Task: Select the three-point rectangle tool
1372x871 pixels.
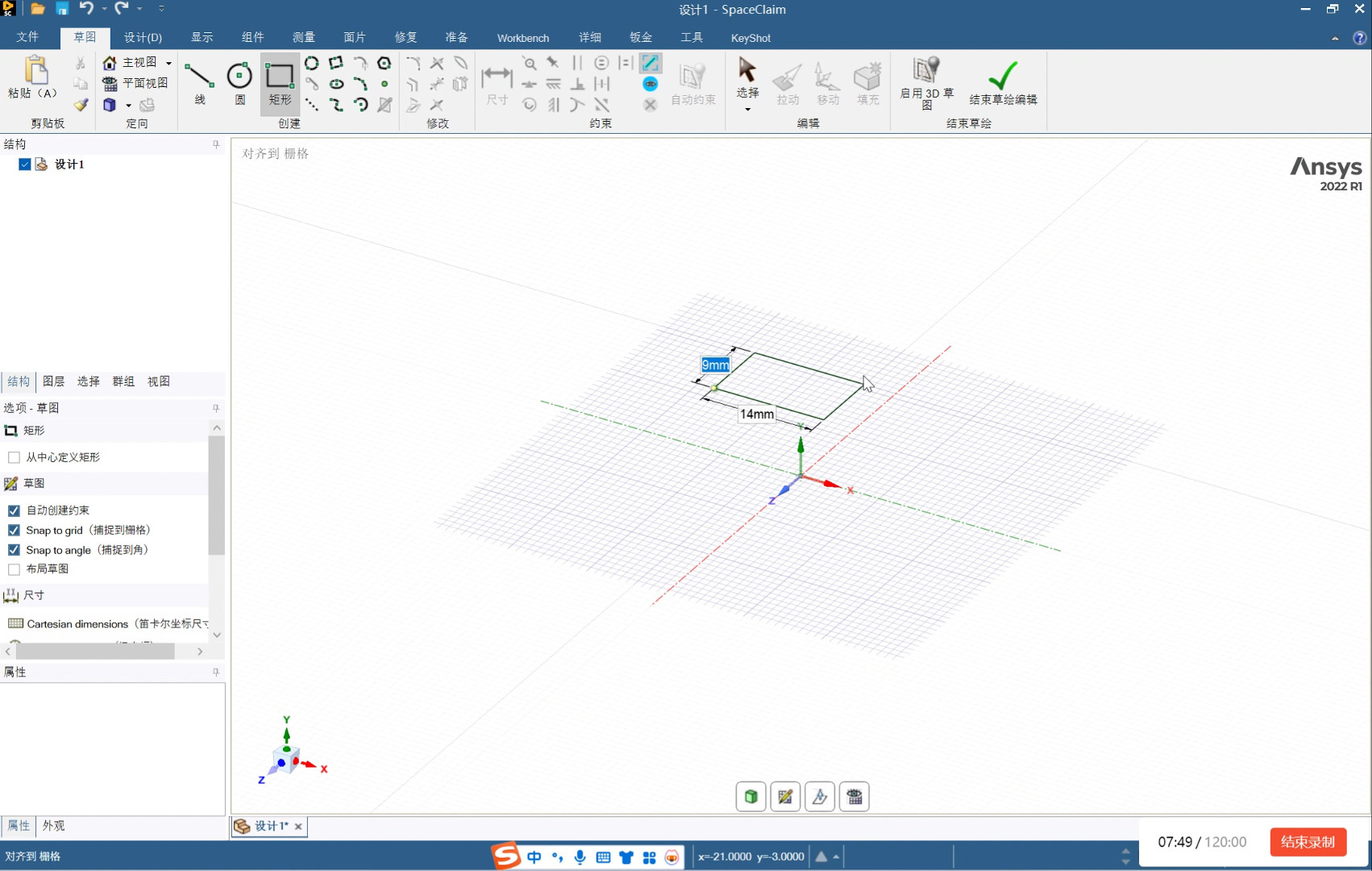Action: [336, 63]
